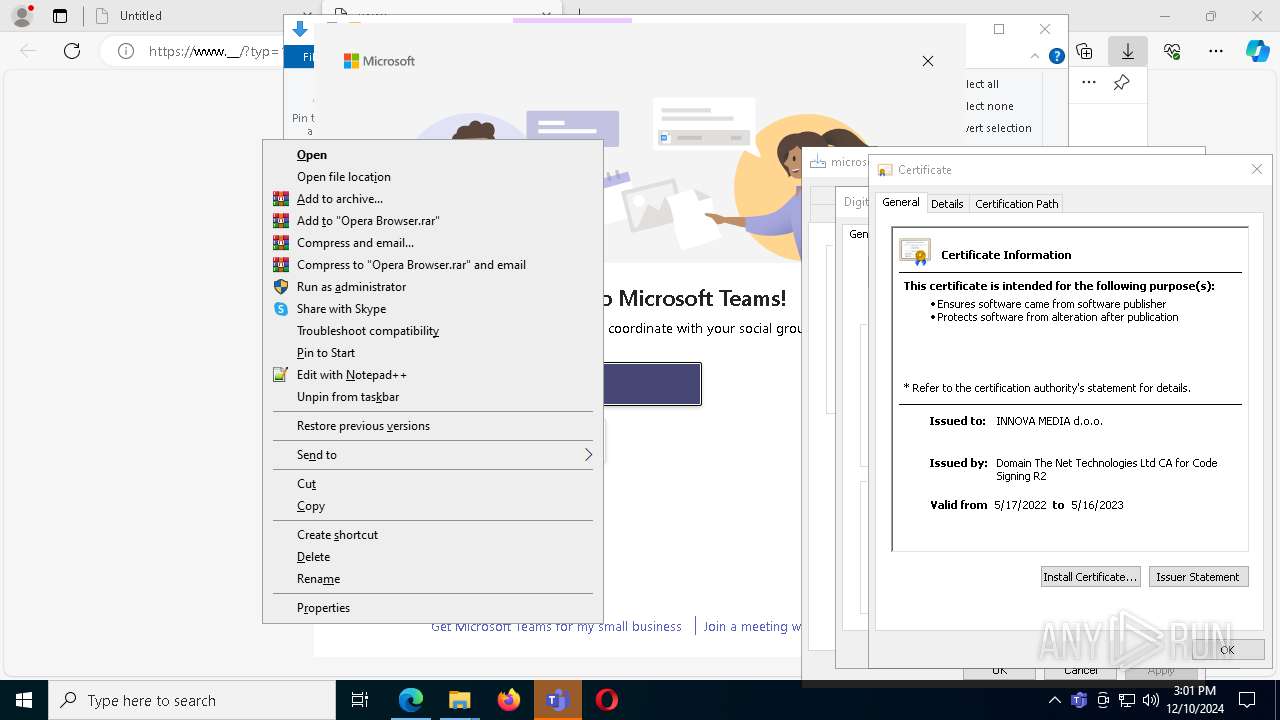Select Open in the context menu
Screen dimensions: 1280x720
point(433,155)
